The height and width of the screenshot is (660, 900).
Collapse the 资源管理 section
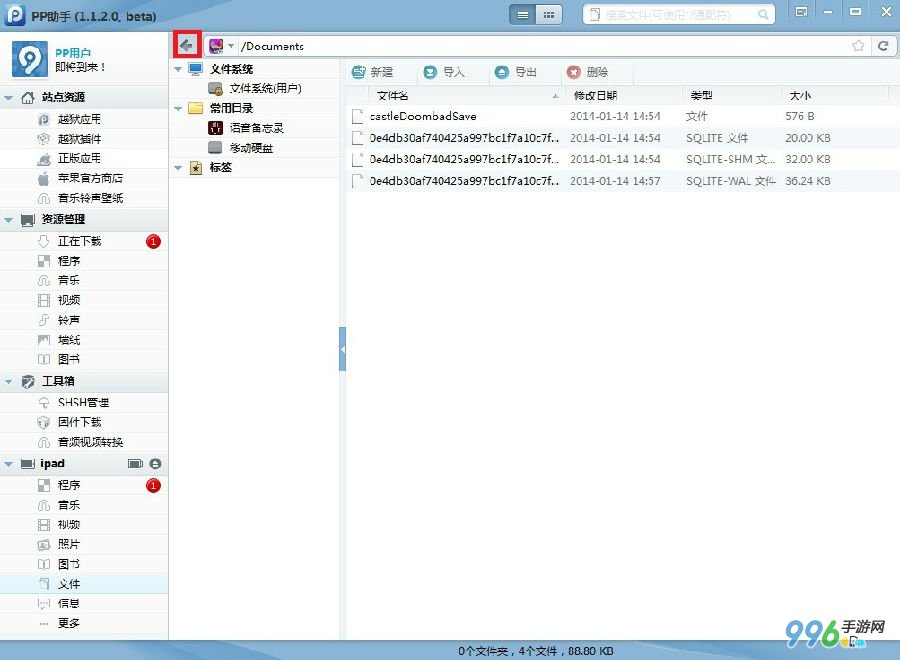[9, 220]
